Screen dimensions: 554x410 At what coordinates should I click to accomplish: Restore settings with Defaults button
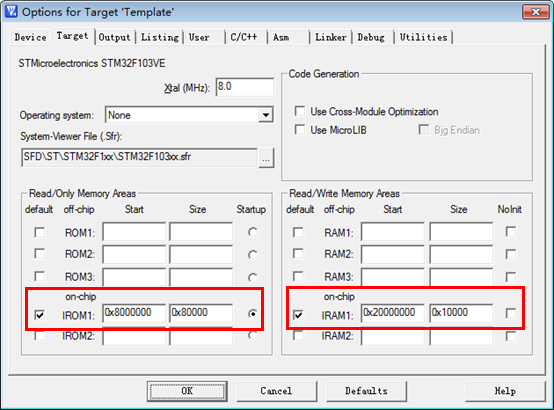point(366,391)
